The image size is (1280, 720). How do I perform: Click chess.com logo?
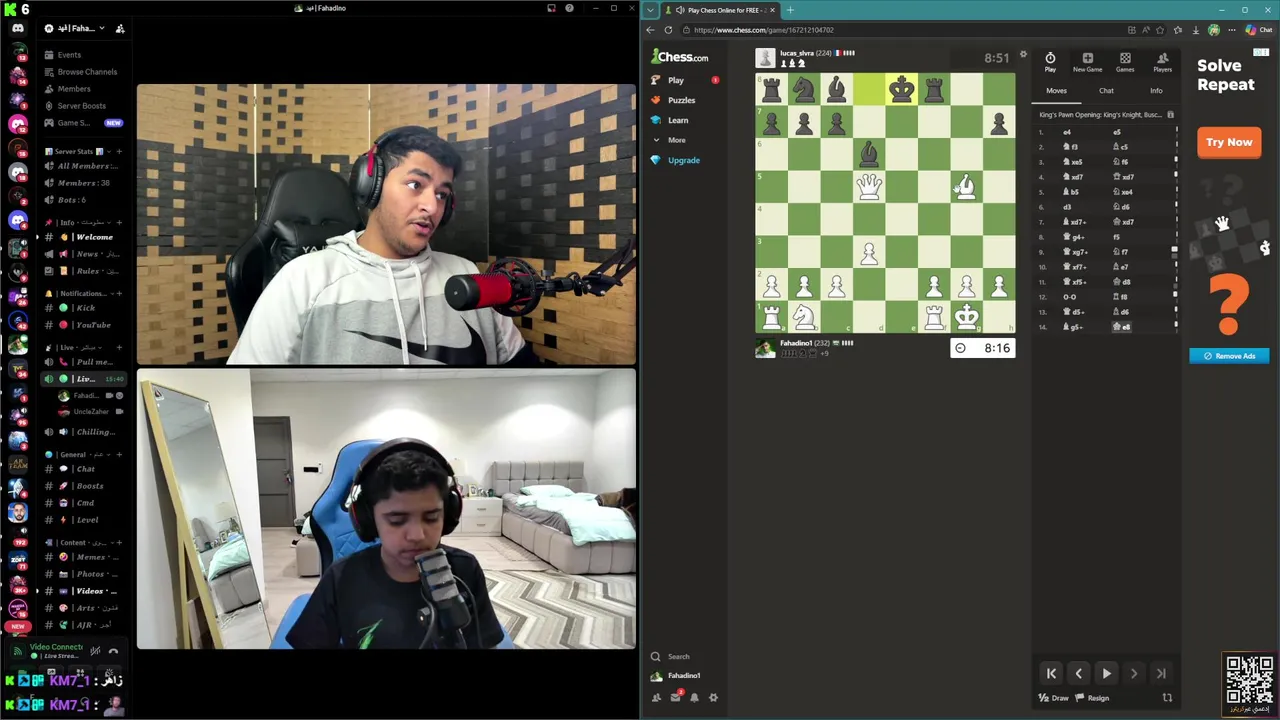click(x=680, y=57)
